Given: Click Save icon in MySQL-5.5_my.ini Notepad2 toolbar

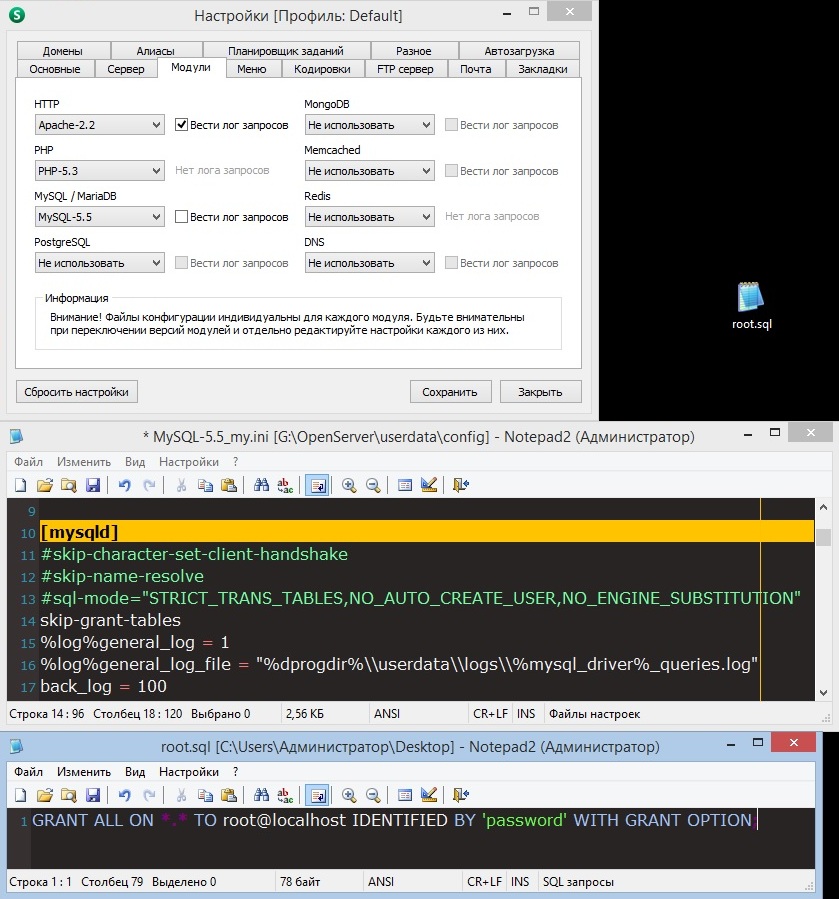Looking at the screenshot, I should [x=93, y=485].
